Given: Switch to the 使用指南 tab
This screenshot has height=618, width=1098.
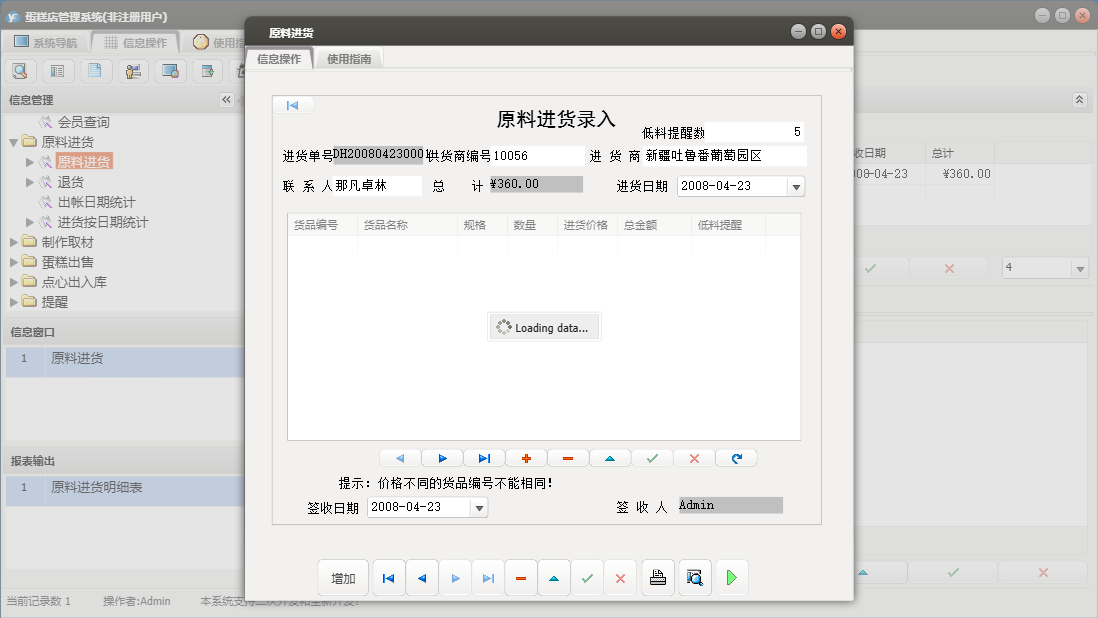Looking at the screenshot, I should (349, 58).
